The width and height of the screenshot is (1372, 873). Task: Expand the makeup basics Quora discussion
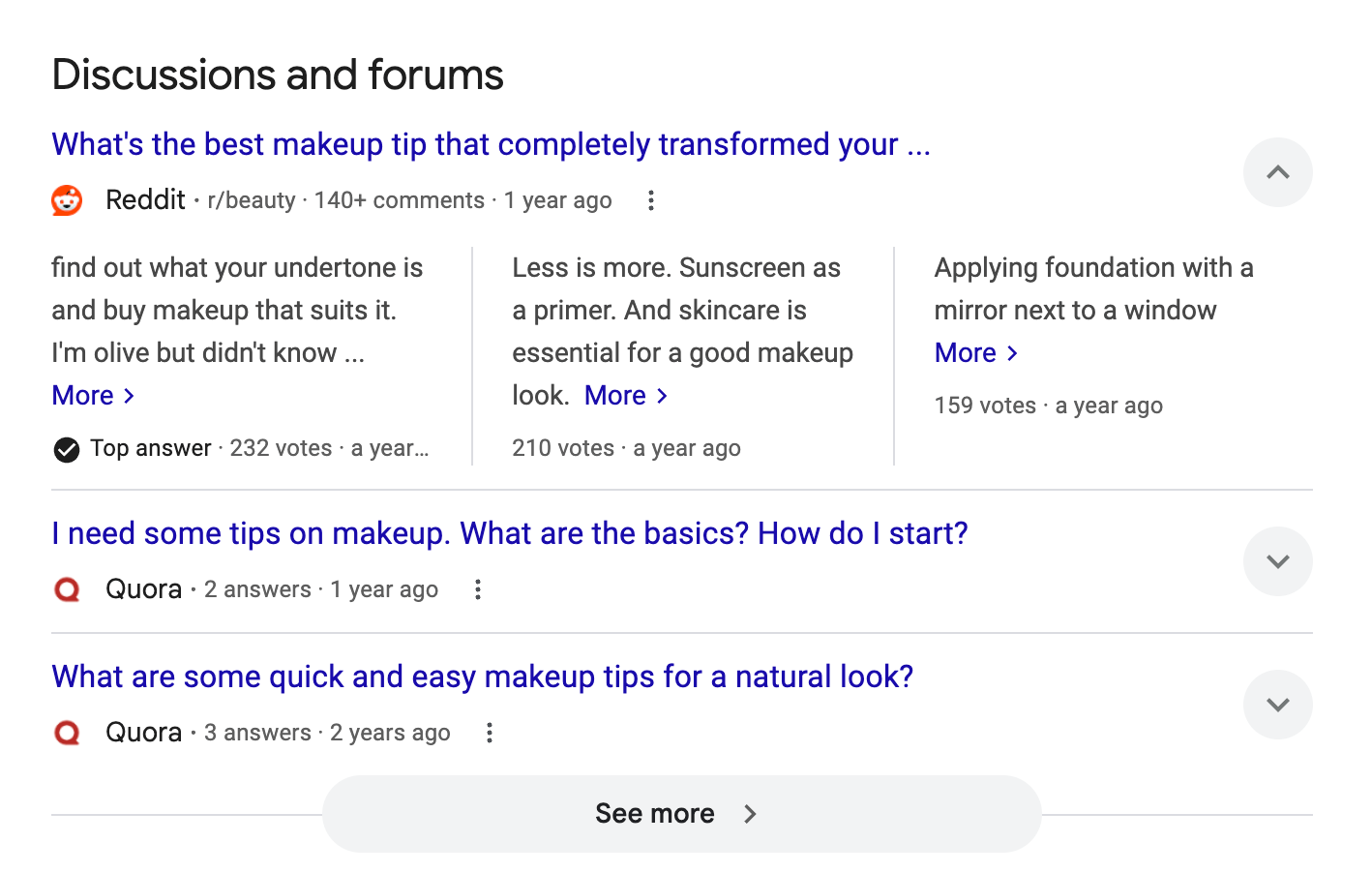point(1277,561)
